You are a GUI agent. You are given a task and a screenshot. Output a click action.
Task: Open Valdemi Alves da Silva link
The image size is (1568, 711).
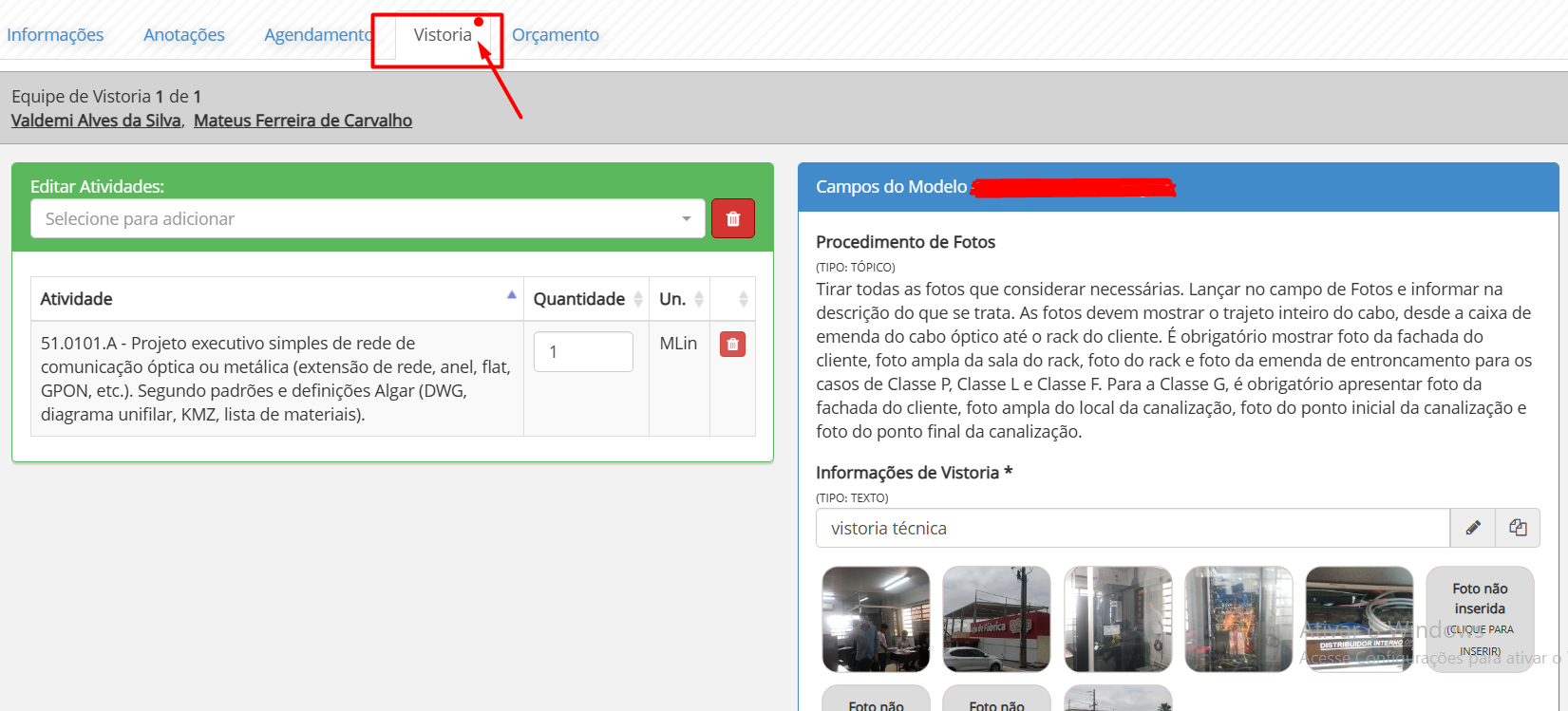click(x=96, y=121)
